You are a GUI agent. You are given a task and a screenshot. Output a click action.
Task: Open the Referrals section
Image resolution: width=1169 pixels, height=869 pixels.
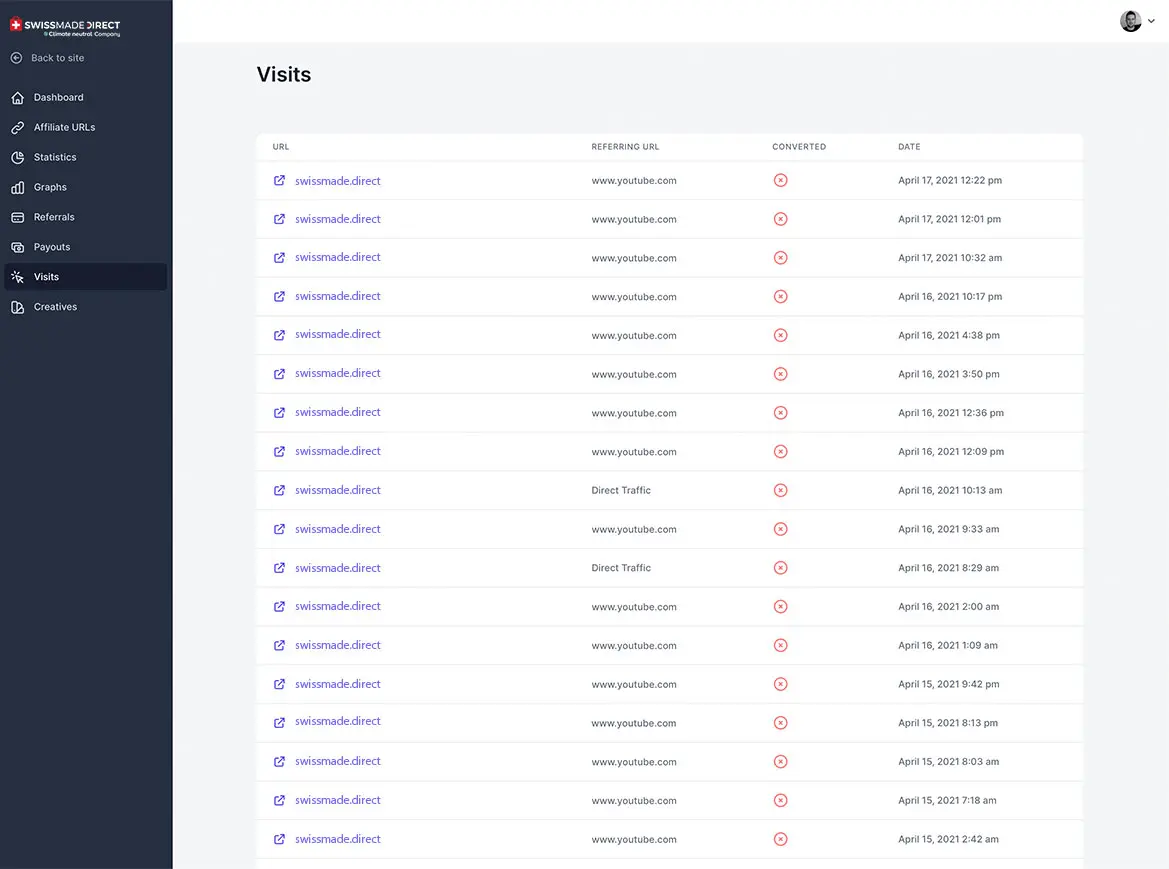[54, 217]
